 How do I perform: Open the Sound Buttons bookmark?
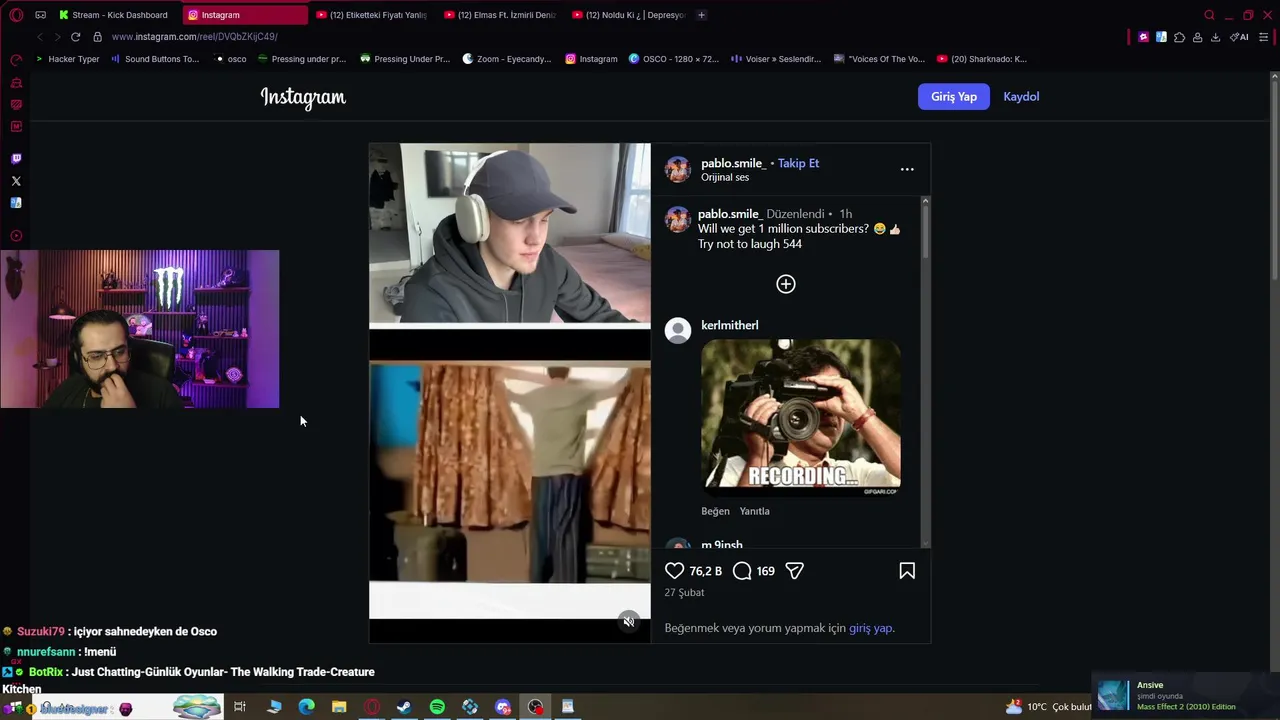(155, 59)
